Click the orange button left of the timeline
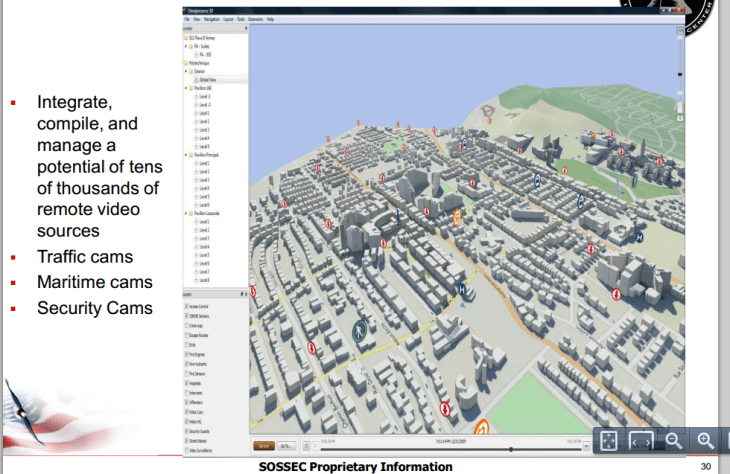This screenshot has width=730, height=474. (x=263, y=445)
